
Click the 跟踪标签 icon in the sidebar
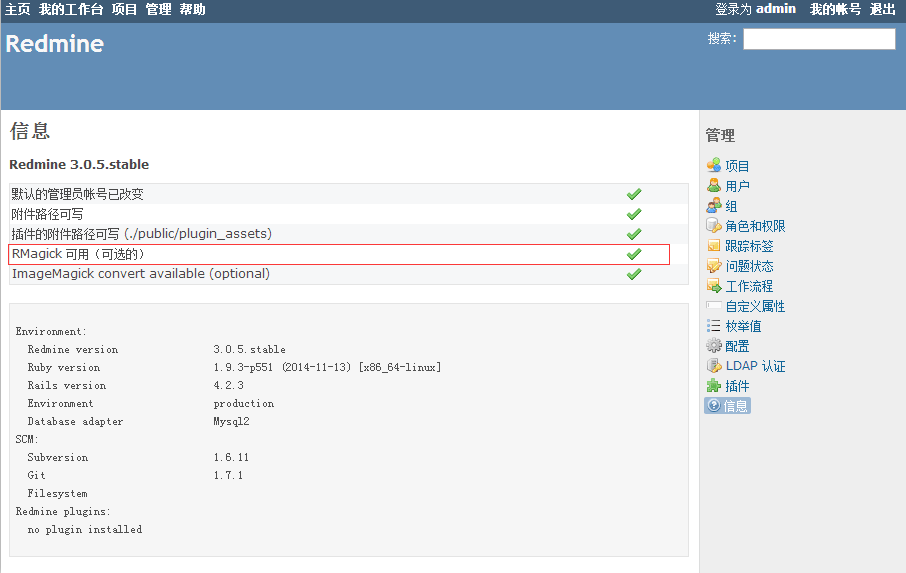tap(714, 245)
